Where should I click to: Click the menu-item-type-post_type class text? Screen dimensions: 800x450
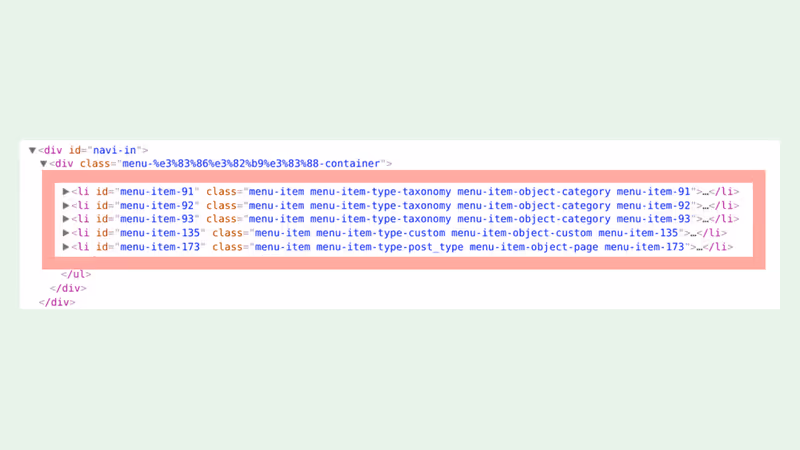pos(390,247)
